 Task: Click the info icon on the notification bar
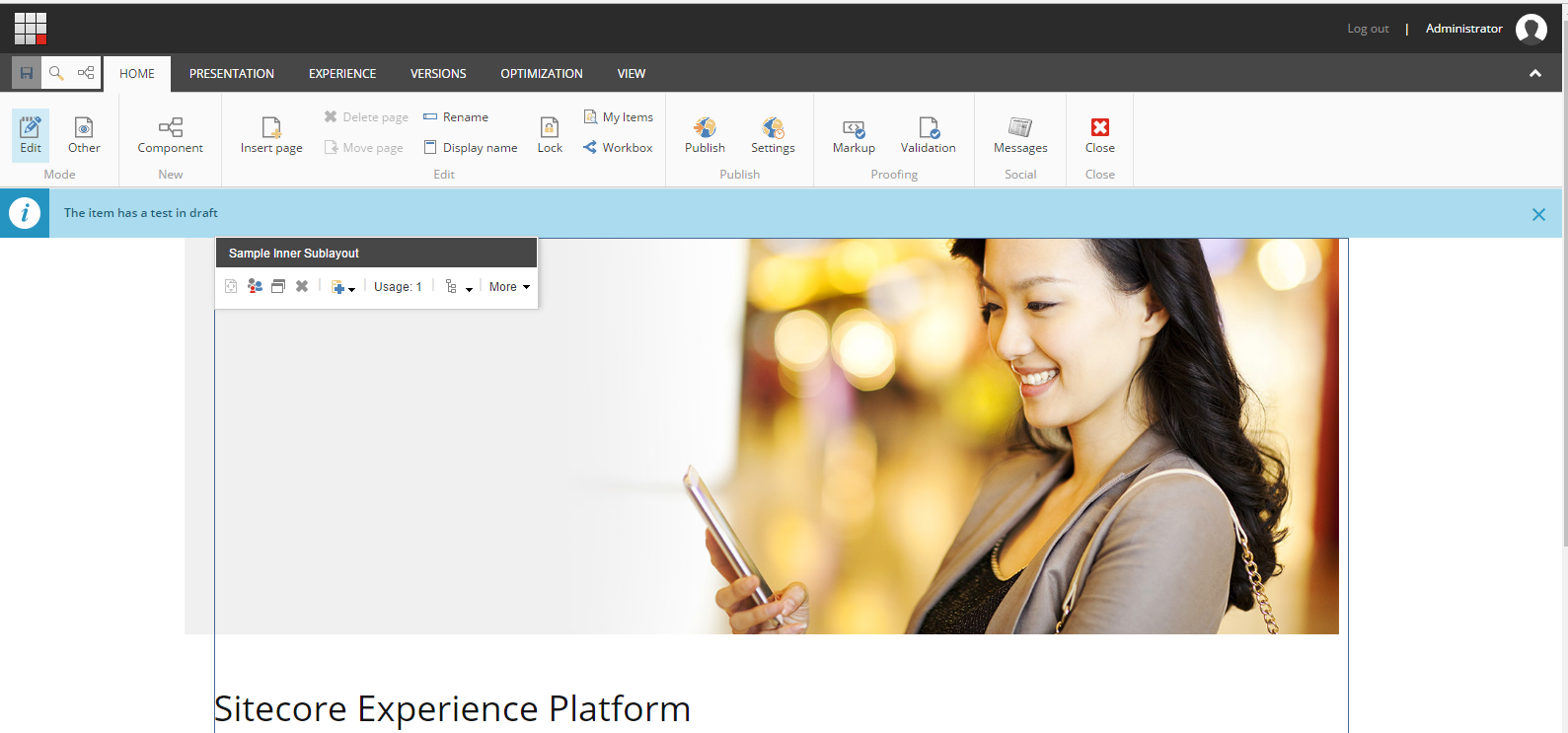pos(25,213)
